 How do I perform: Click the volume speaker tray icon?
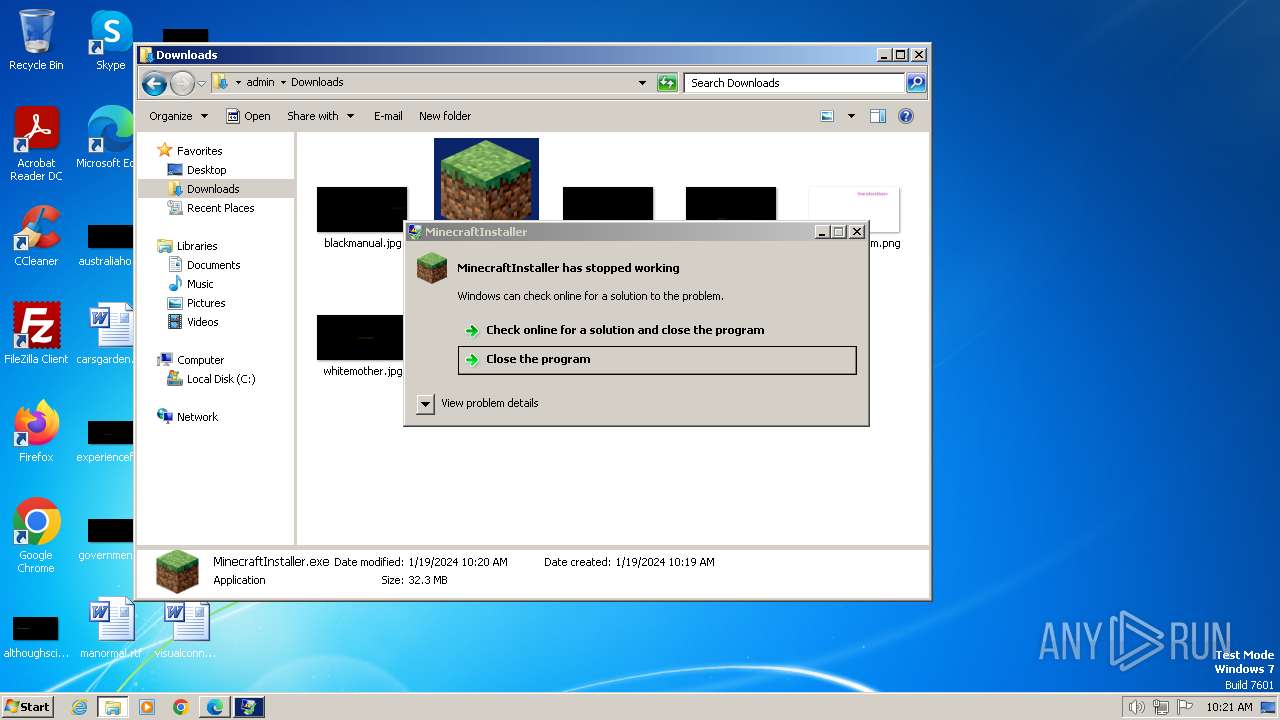pyautogui.click(x=1136, y=707)
